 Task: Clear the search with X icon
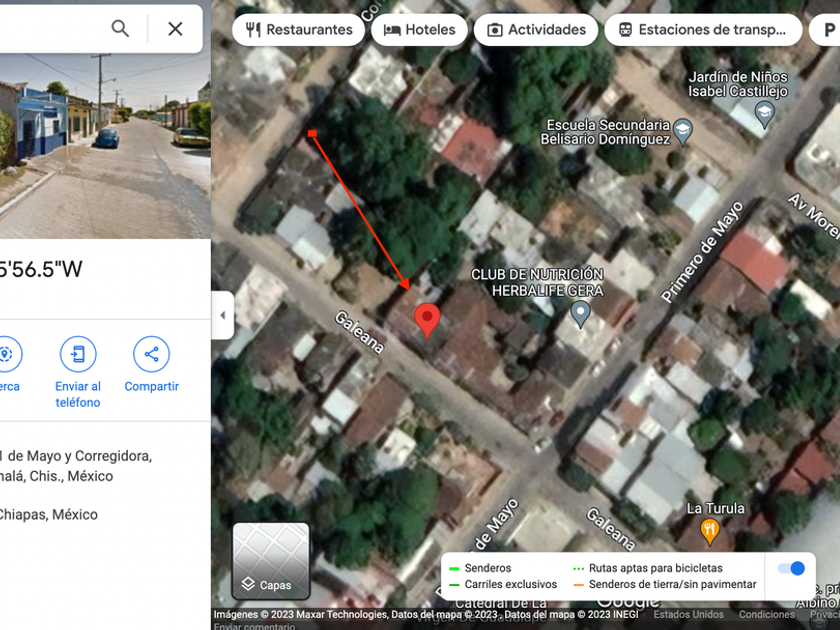pyautogui.click(x=175, y=29)
